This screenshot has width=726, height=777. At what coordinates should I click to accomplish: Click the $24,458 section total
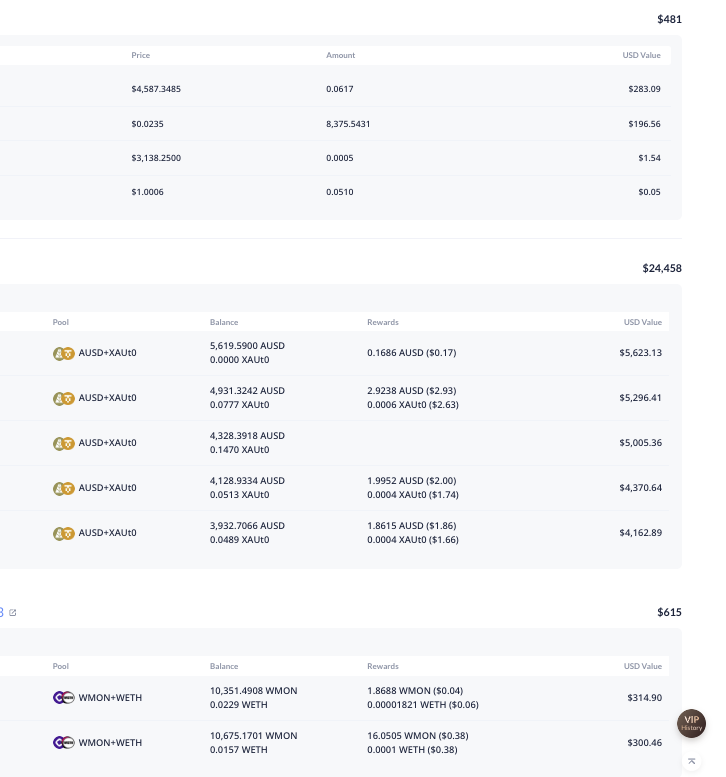(662, 268)
